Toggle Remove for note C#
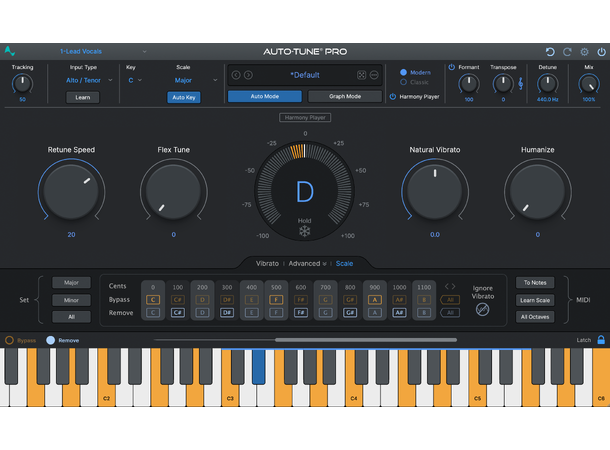610x450 pixels. point(177,313)
